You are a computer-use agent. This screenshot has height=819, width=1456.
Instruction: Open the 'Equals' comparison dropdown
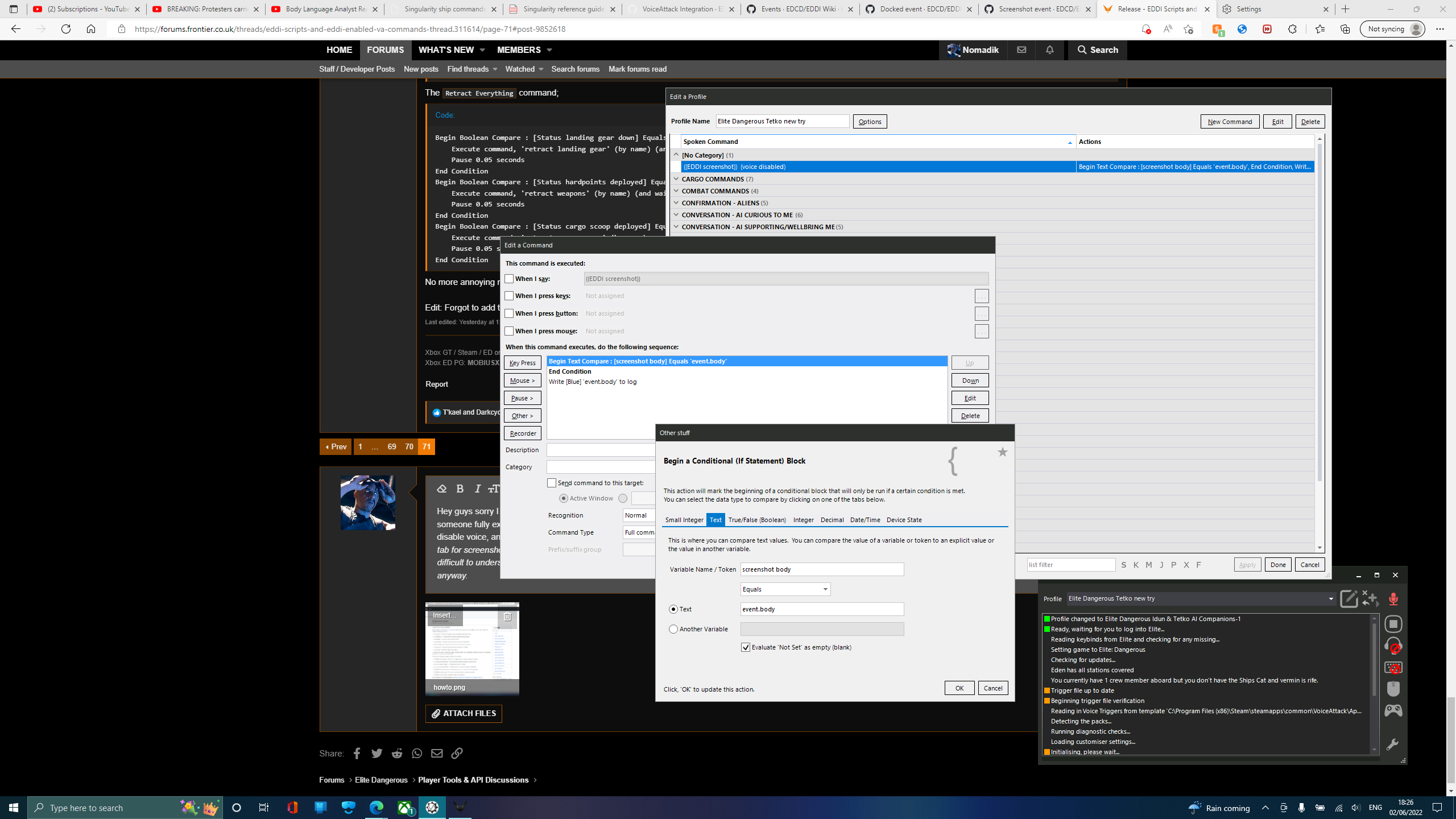click(x=785, y=589)
